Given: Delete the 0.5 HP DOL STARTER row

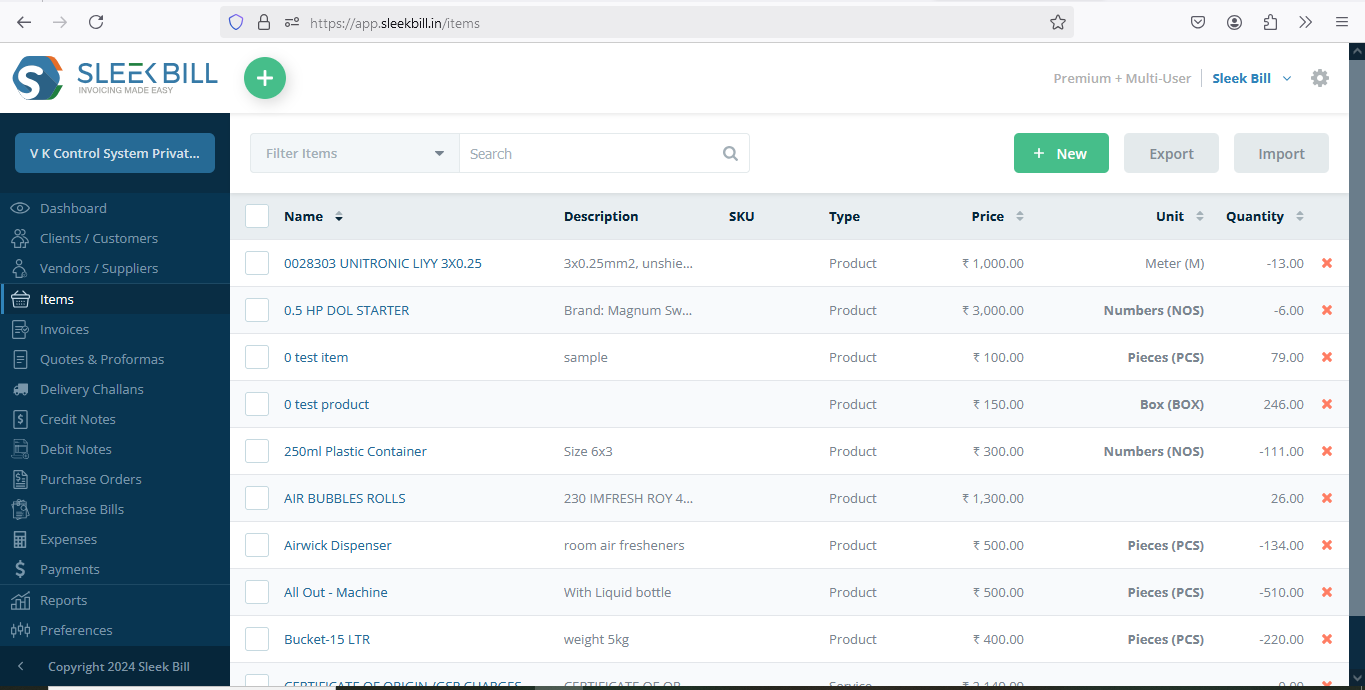Looking at the screenshot, I should (1327, 310).
